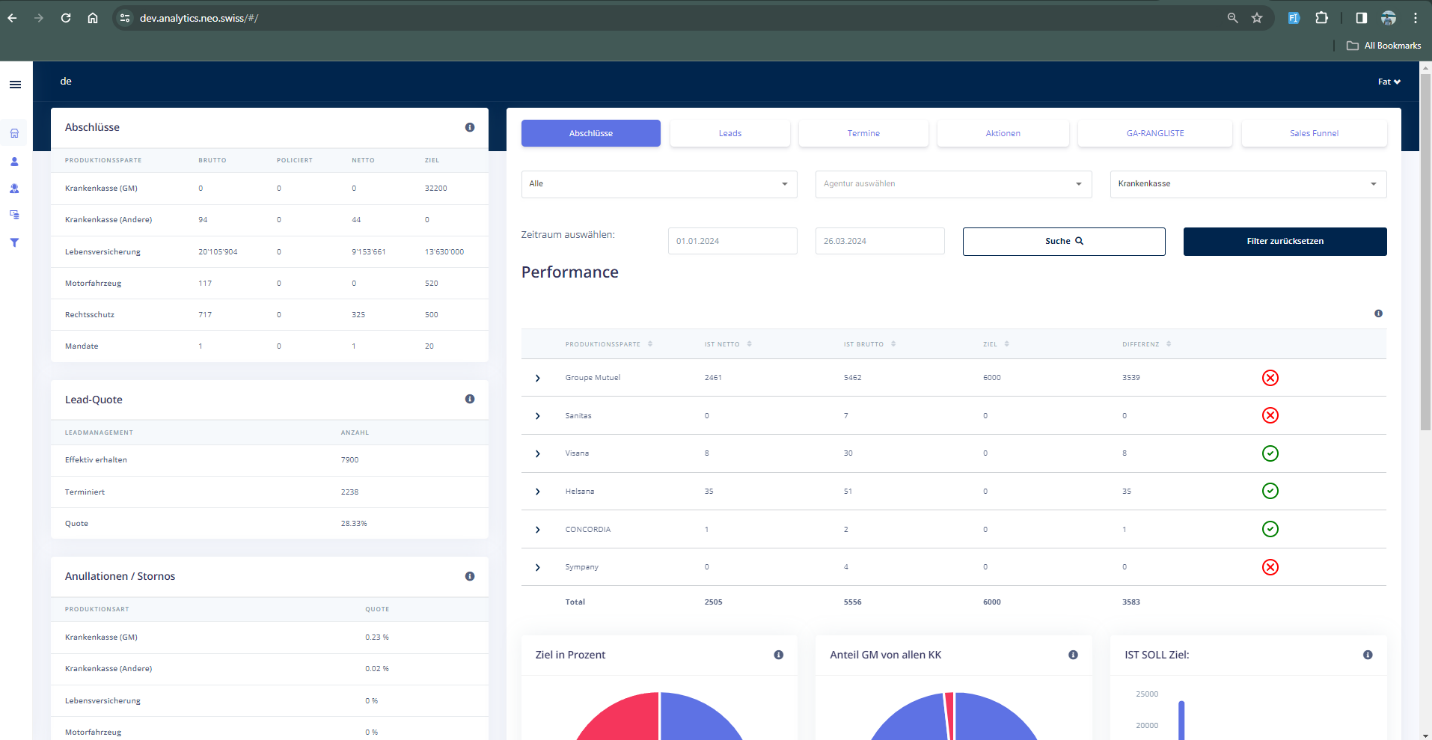Switch to the Leads tab

click(730, 133)
